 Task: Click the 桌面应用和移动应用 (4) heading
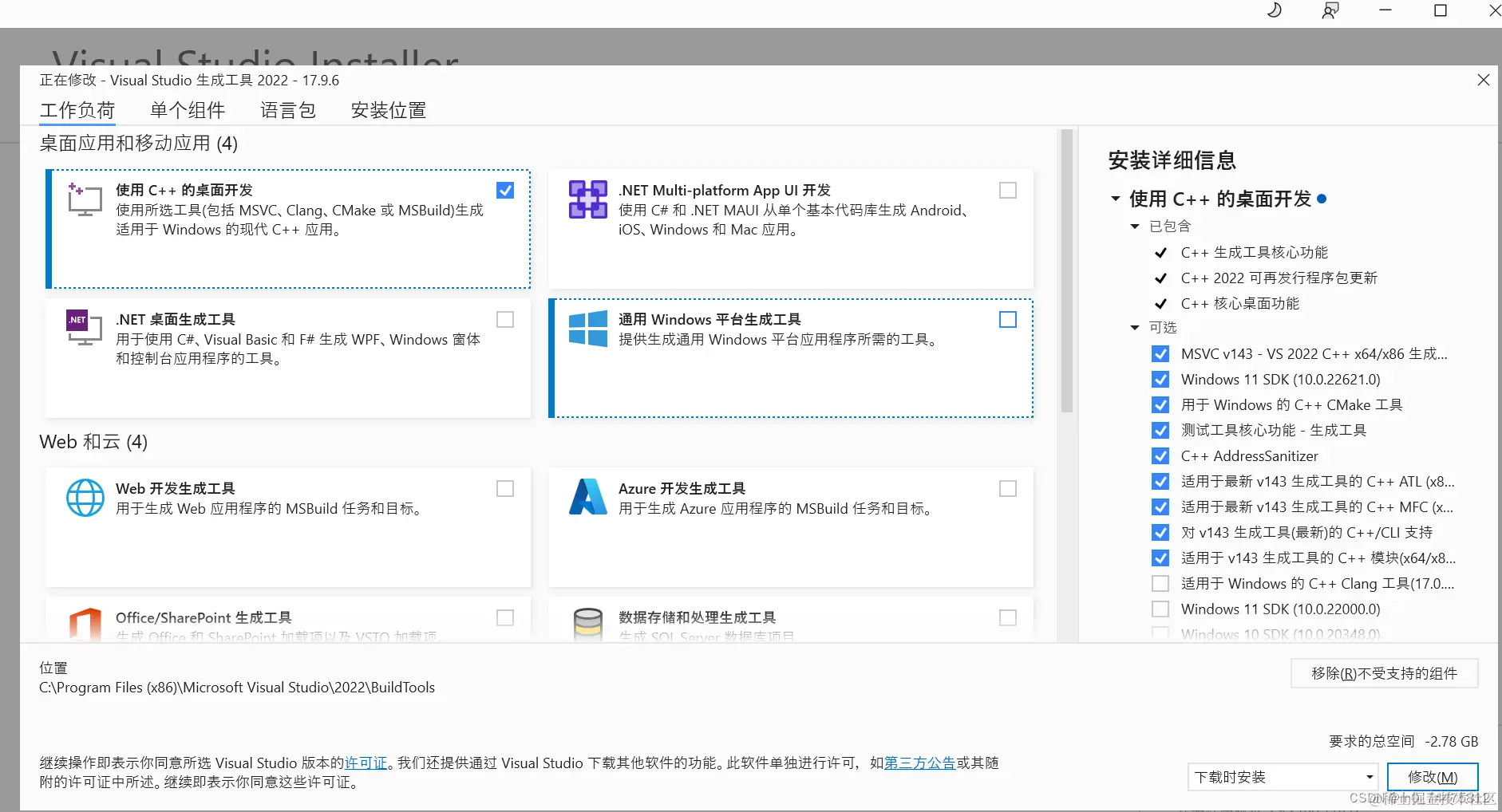(139, 144)
